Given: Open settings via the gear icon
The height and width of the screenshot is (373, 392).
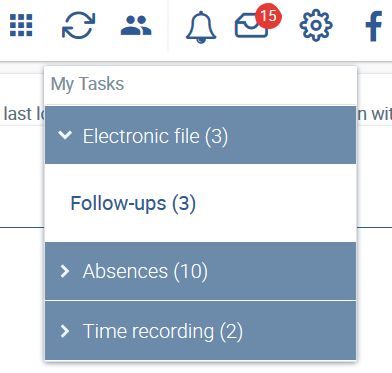Looking at the screenshot, I should click(x=316, y=25).
